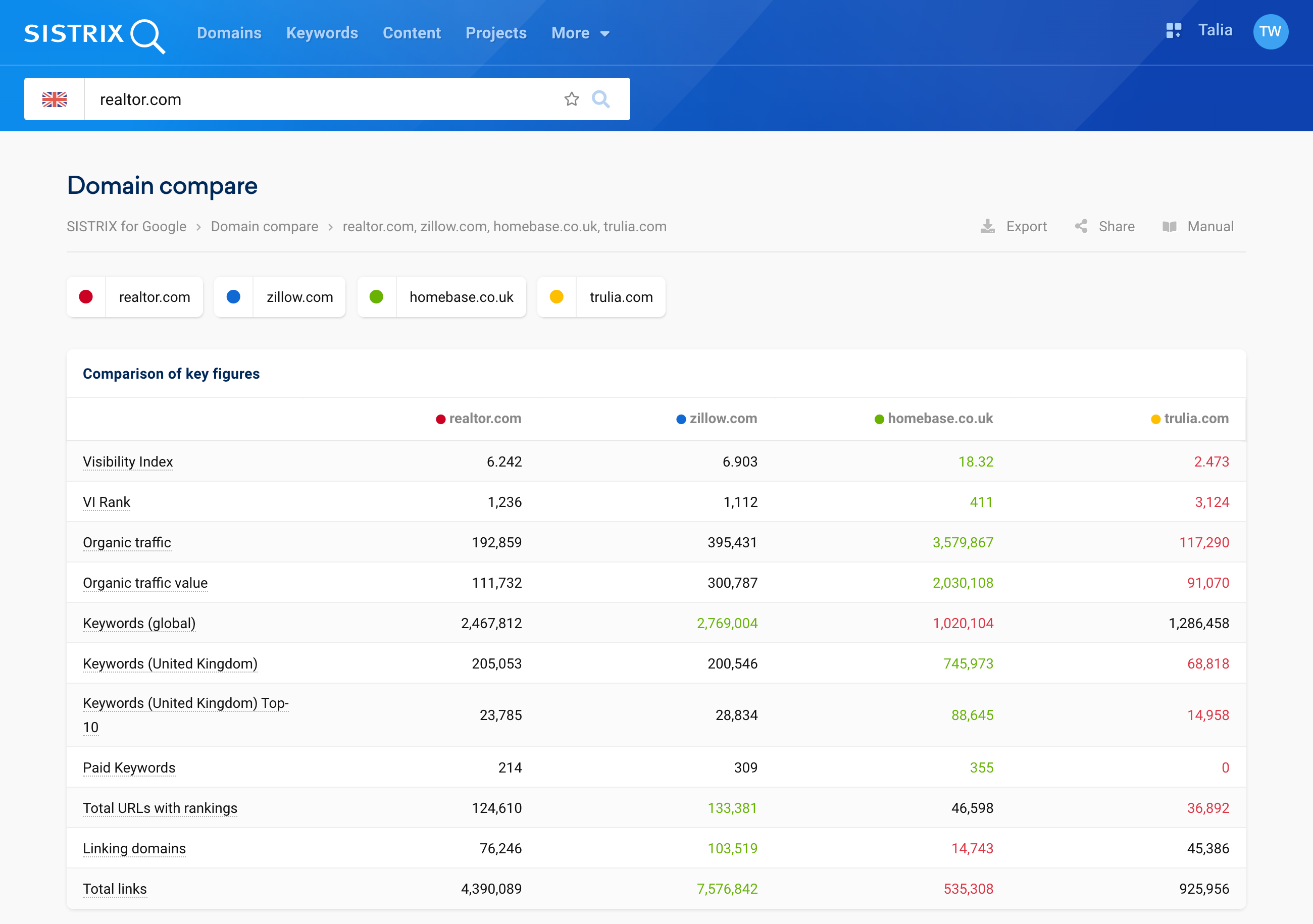The width and height of the screenshot is (1313, 924).
Task: Click the Keywords (global) row label
Action: pyautogui.click(x=139, y=623)
